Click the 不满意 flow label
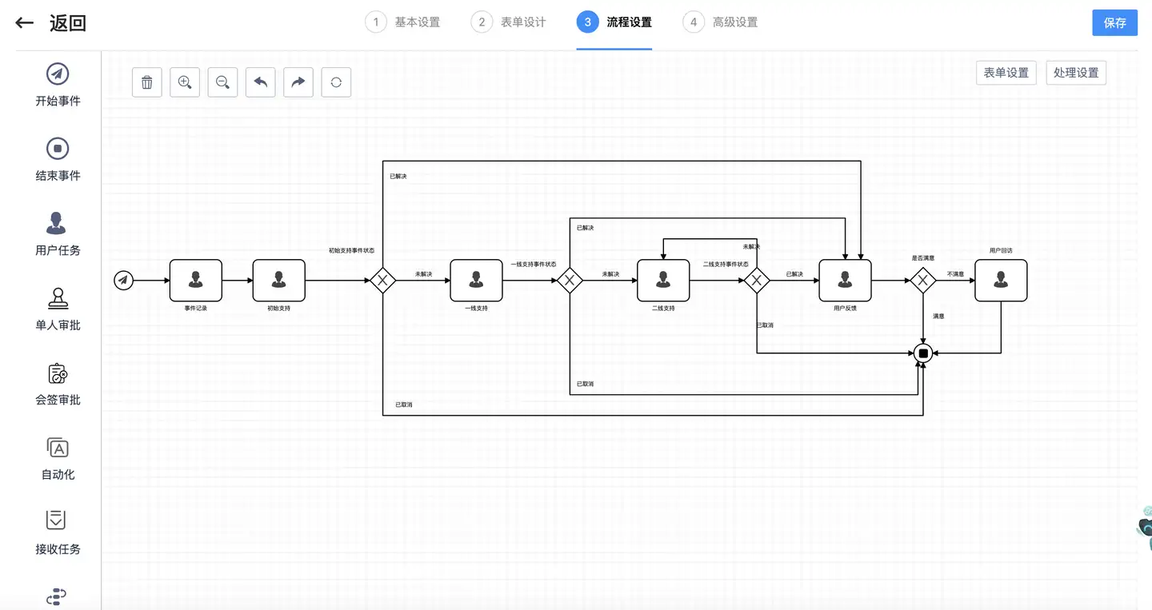The height and width of the screenshot is (610, 1152). point(955,274)
